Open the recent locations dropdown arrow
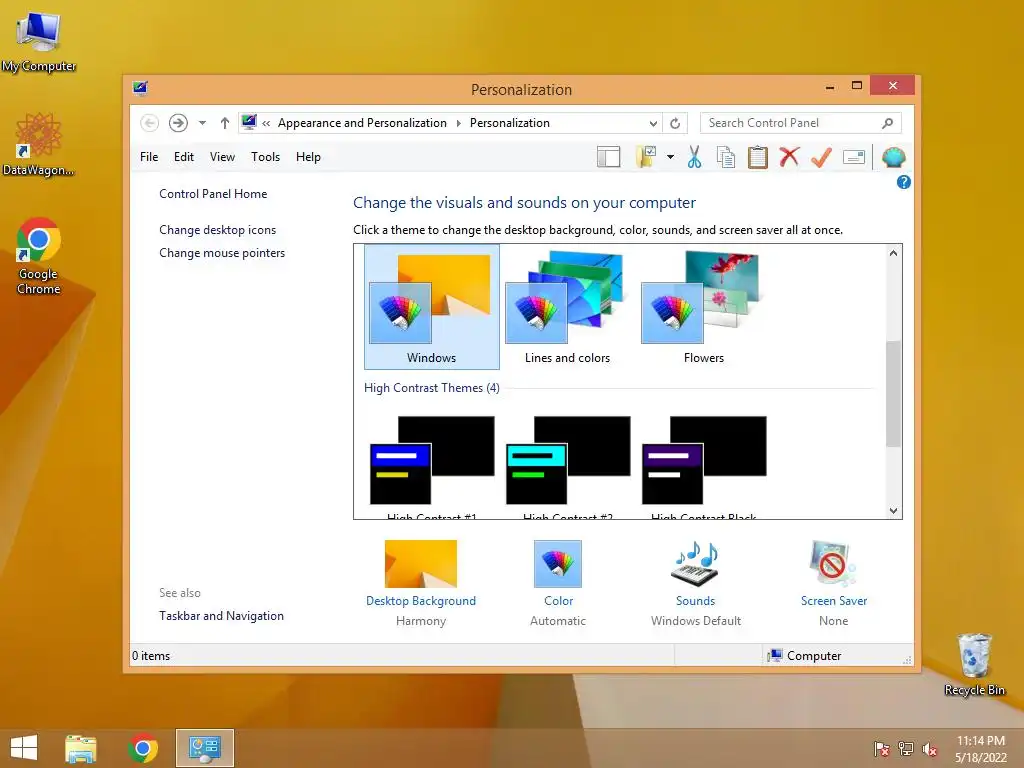Image resolution: width=1024 pixels, height=768 pixels. tap(202, 123)
